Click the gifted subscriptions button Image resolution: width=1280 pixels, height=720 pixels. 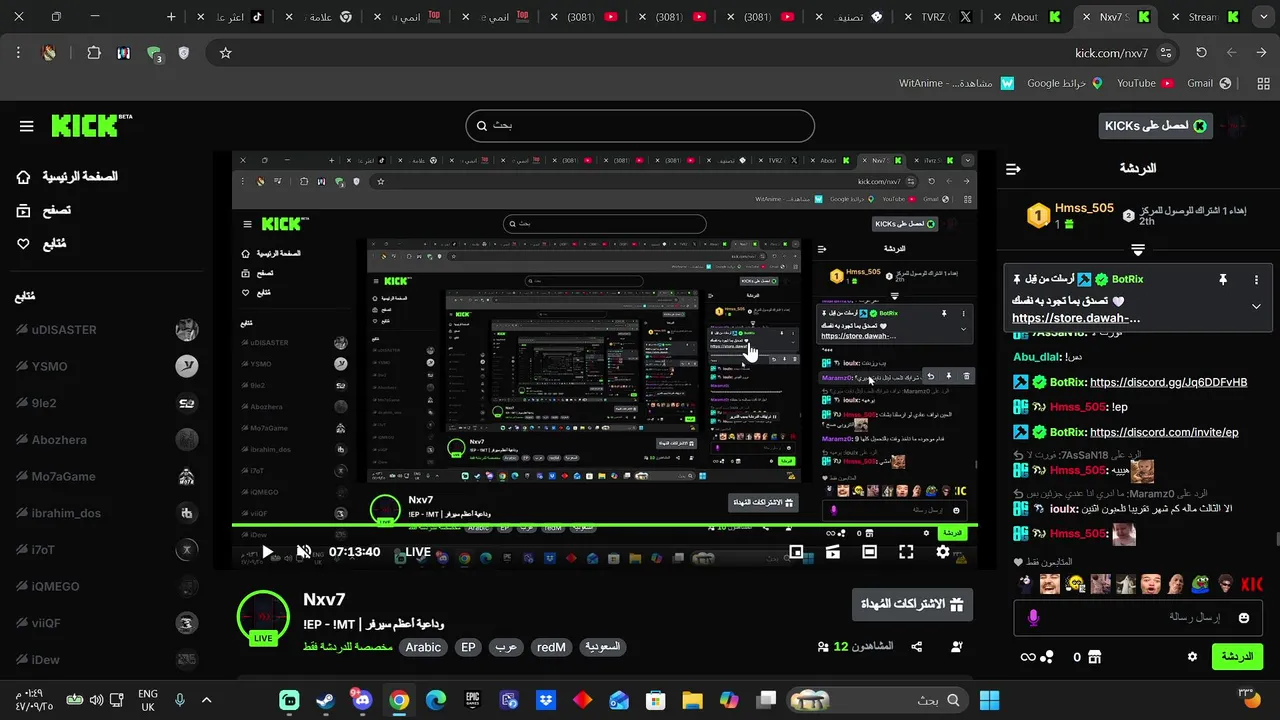tap(912, 604)
